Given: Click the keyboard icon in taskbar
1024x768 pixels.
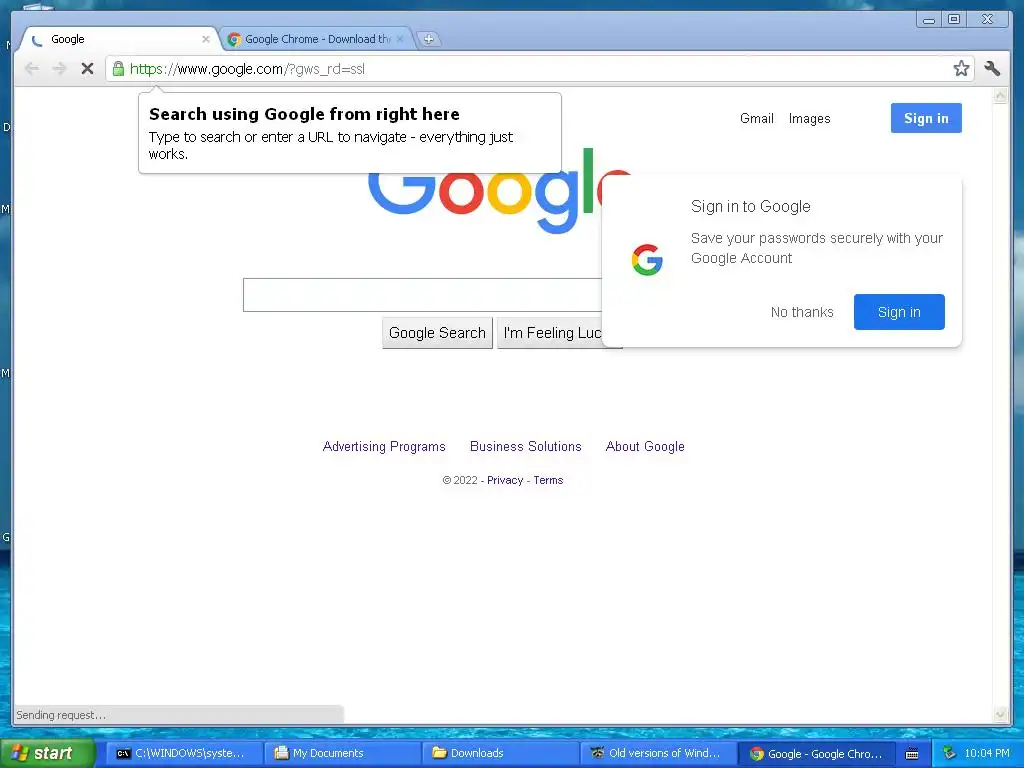Looking at the screenshot, I should point(912,754).
